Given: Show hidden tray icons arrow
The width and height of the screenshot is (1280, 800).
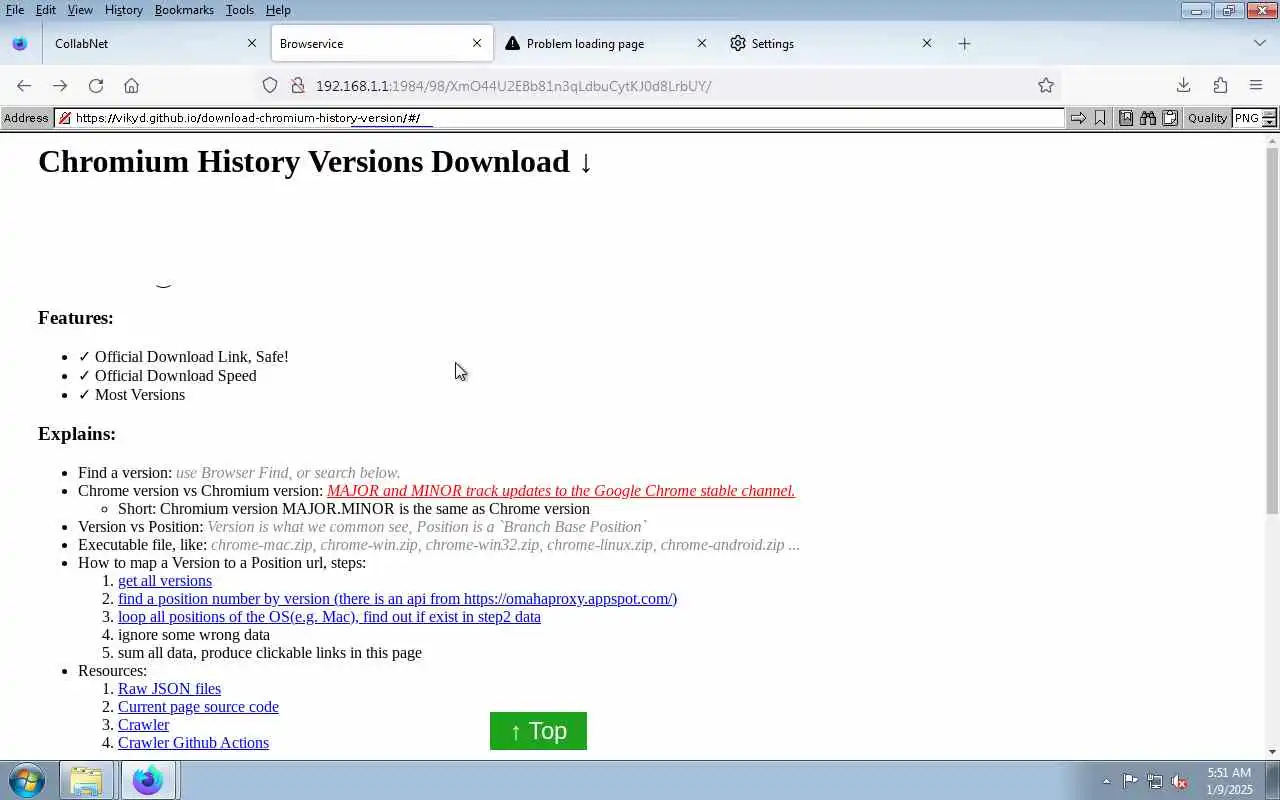Looking at the screenshot, I should tap(1106, 782).
